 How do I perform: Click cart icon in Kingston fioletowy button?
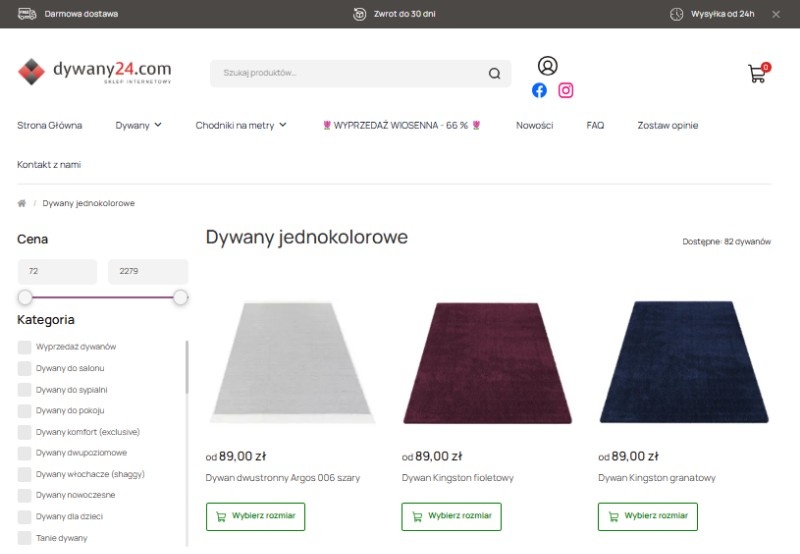[417, 517]
